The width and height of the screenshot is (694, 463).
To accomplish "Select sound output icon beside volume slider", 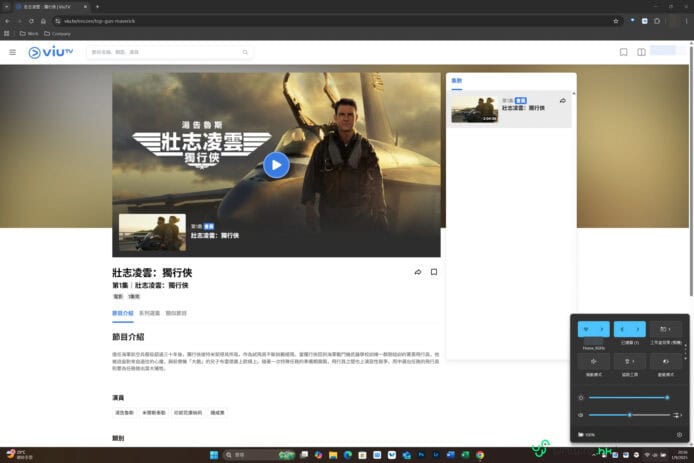I will pos(677,415).
